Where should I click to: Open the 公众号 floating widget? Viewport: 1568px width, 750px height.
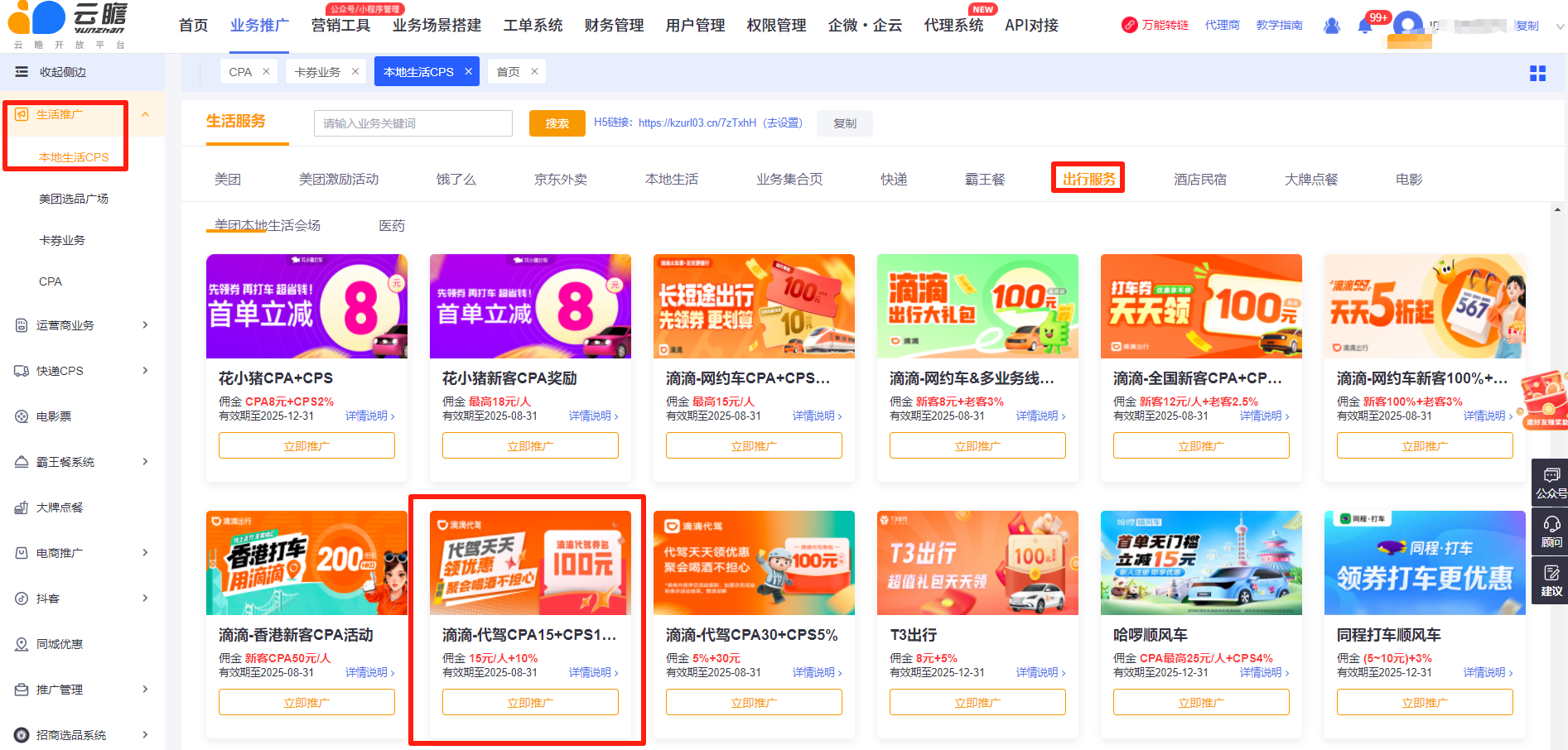(1550, 483)
